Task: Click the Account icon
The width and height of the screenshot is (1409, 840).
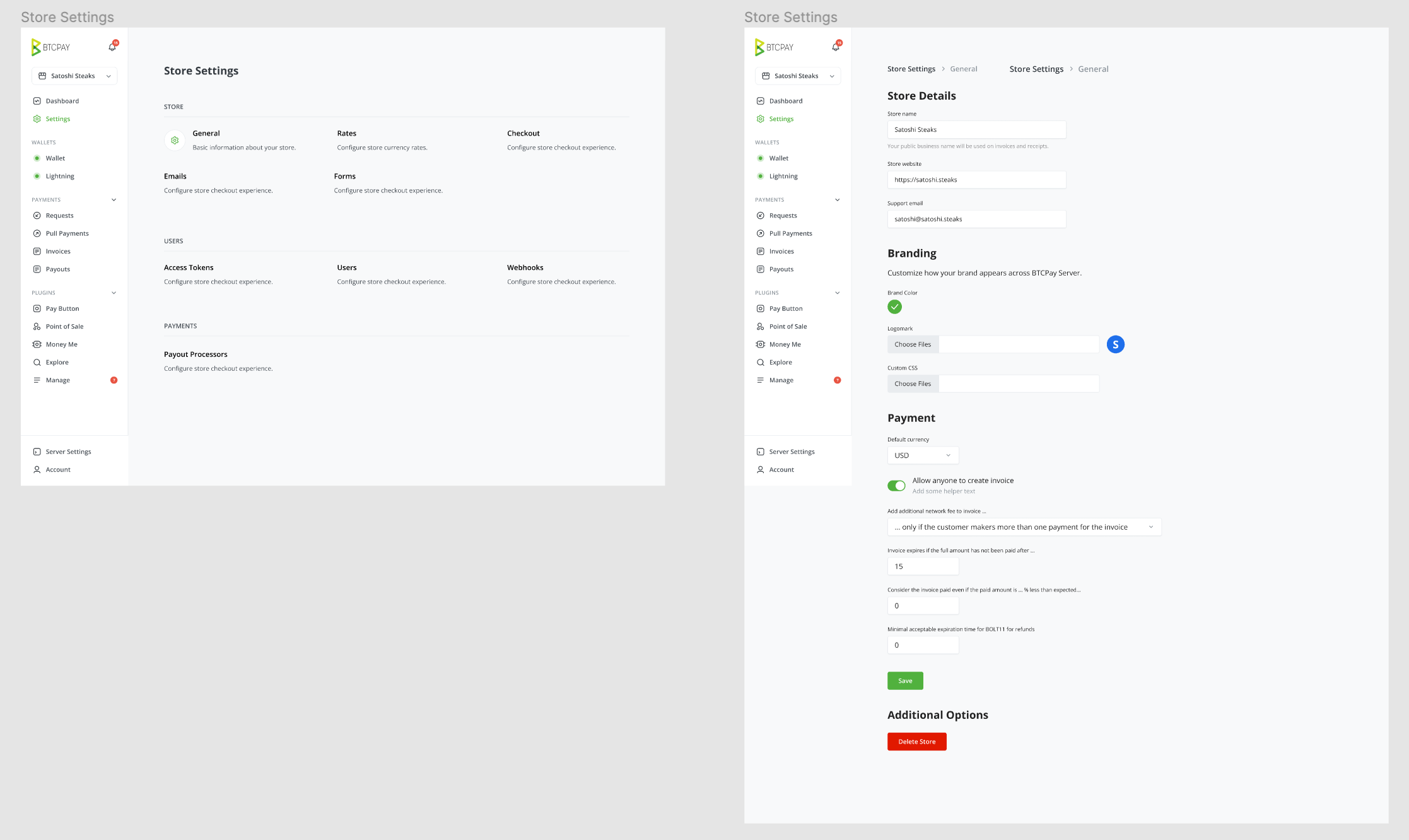Action: coord(37,469)
